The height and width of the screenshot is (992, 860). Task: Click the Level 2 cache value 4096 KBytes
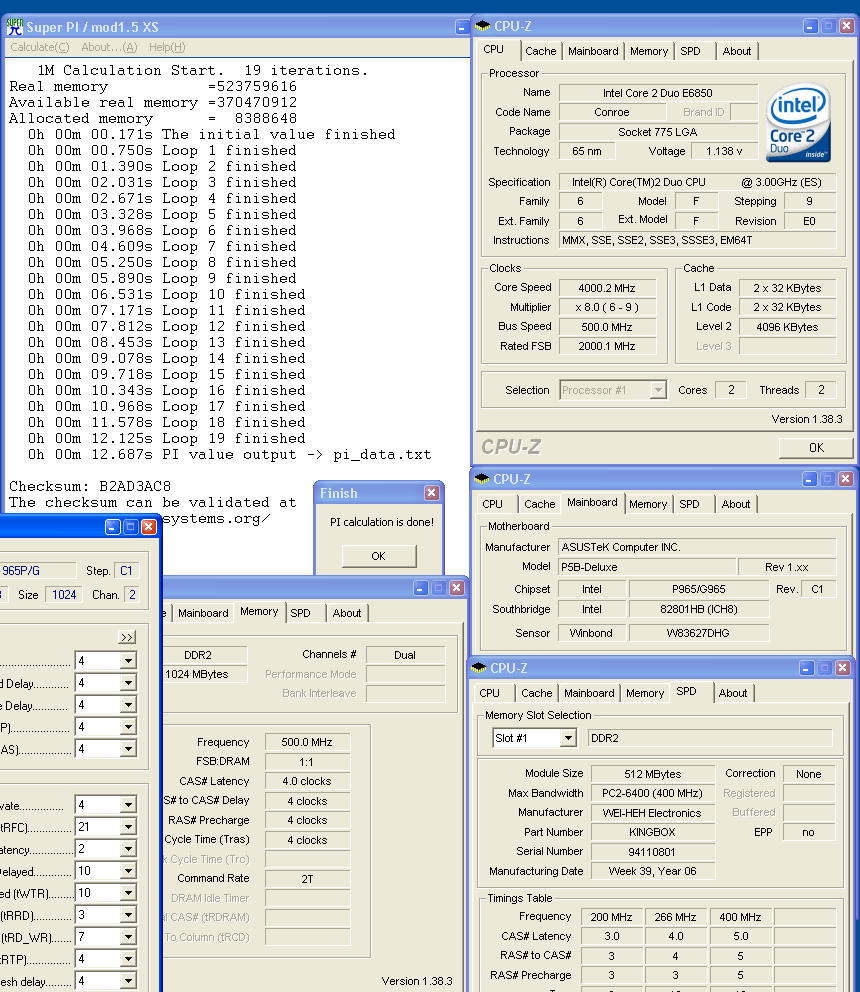click(x=787, y=328)
